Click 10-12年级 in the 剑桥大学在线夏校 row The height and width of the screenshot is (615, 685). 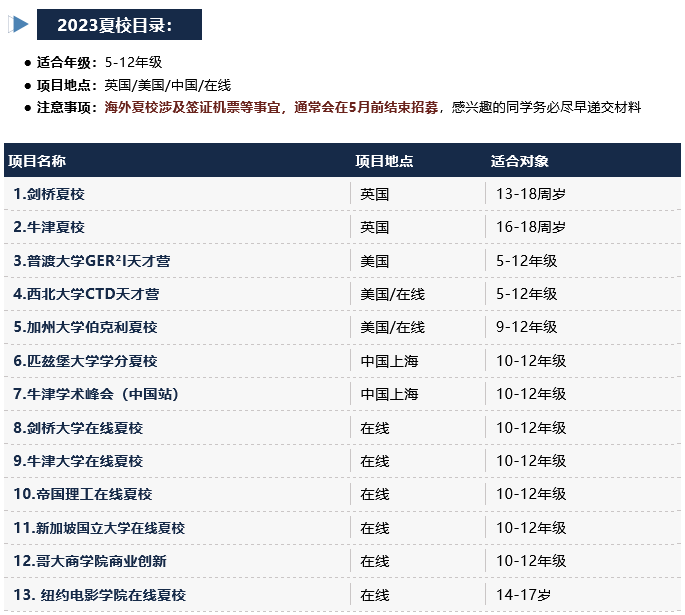click(531, 428)
